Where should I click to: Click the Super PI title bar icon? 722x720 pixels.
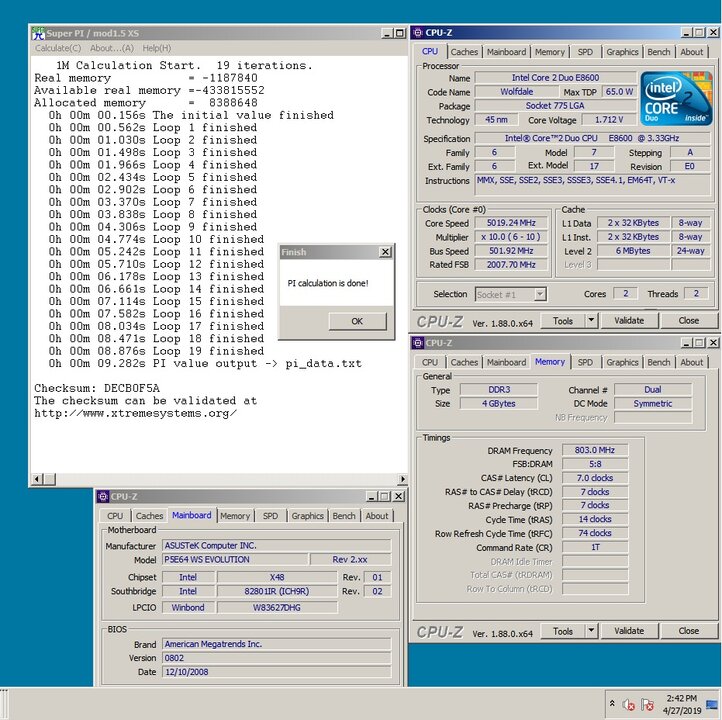coord(38,33)
